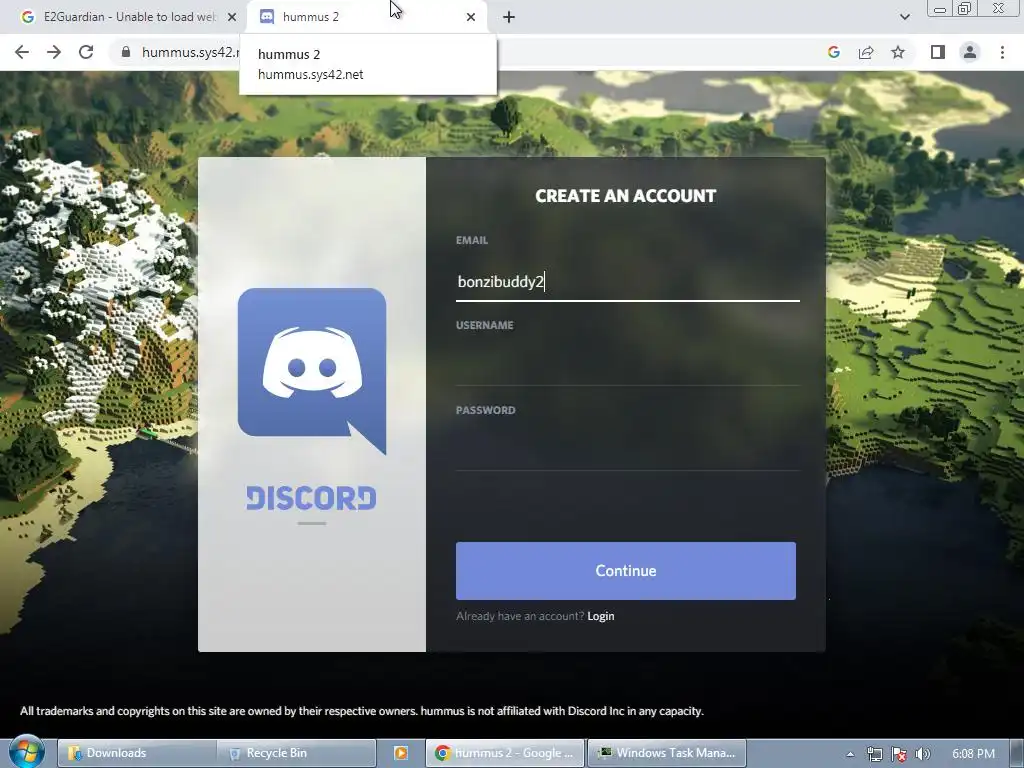Open the Chrome profile avatar

click(970, 52)
